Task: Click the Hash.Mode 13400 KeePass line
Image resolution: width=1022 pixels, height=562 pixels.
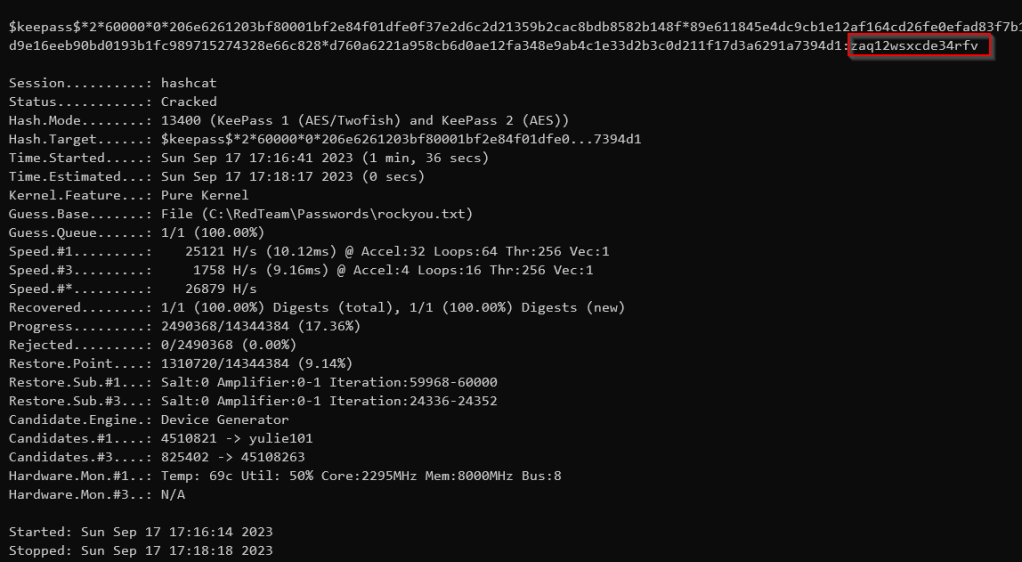Action: click(299, 120)
